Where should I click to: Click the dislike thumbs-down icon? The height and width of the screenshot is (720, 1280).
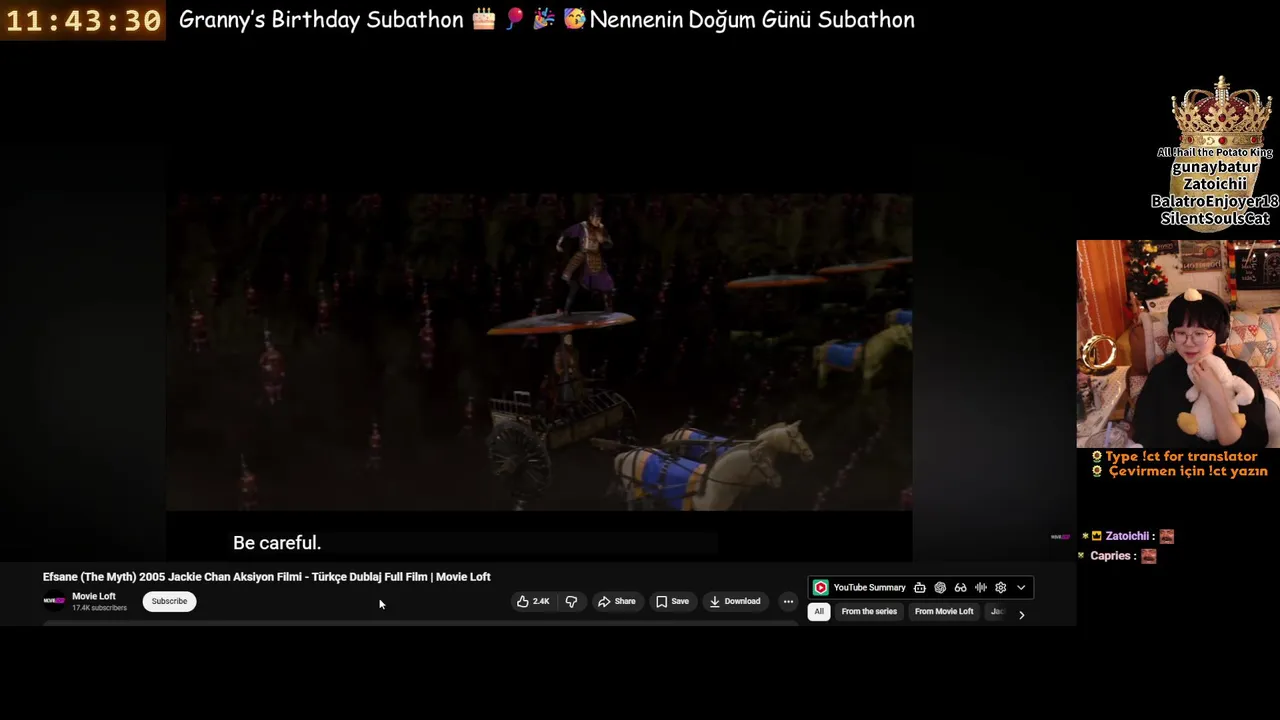tap(571, 601)
